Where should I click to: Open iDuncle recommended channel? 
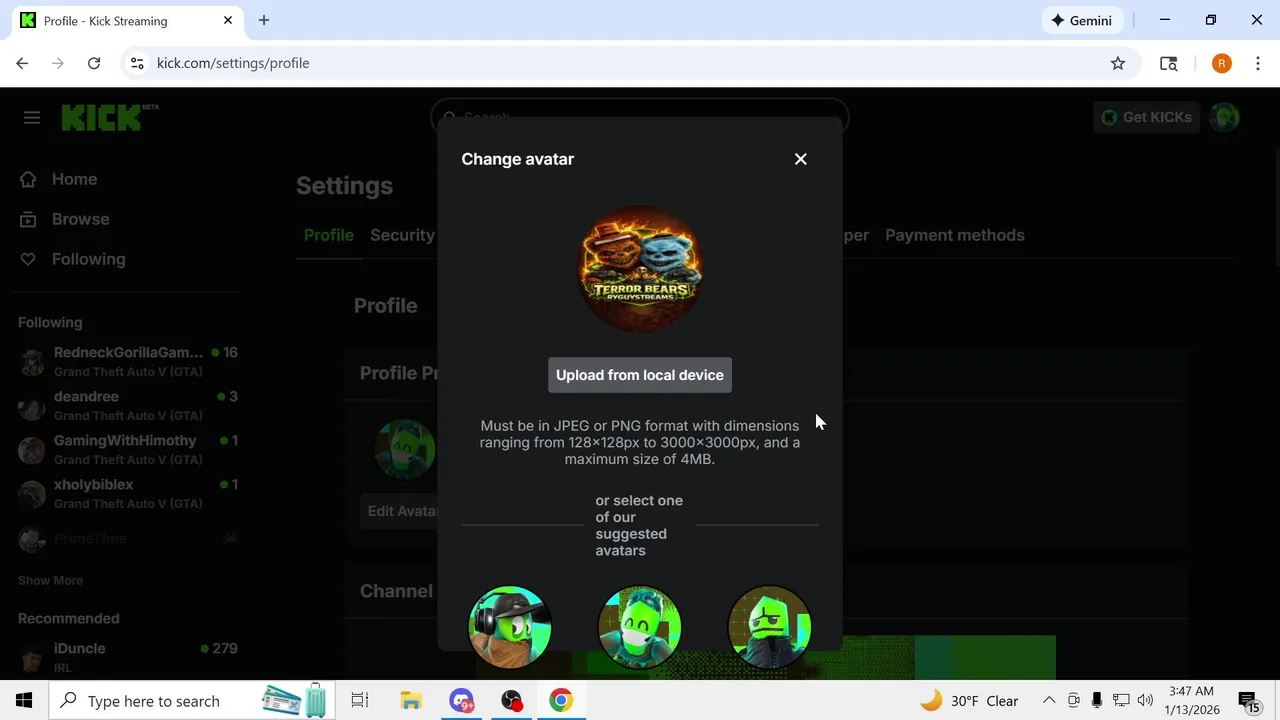point(128,656)
